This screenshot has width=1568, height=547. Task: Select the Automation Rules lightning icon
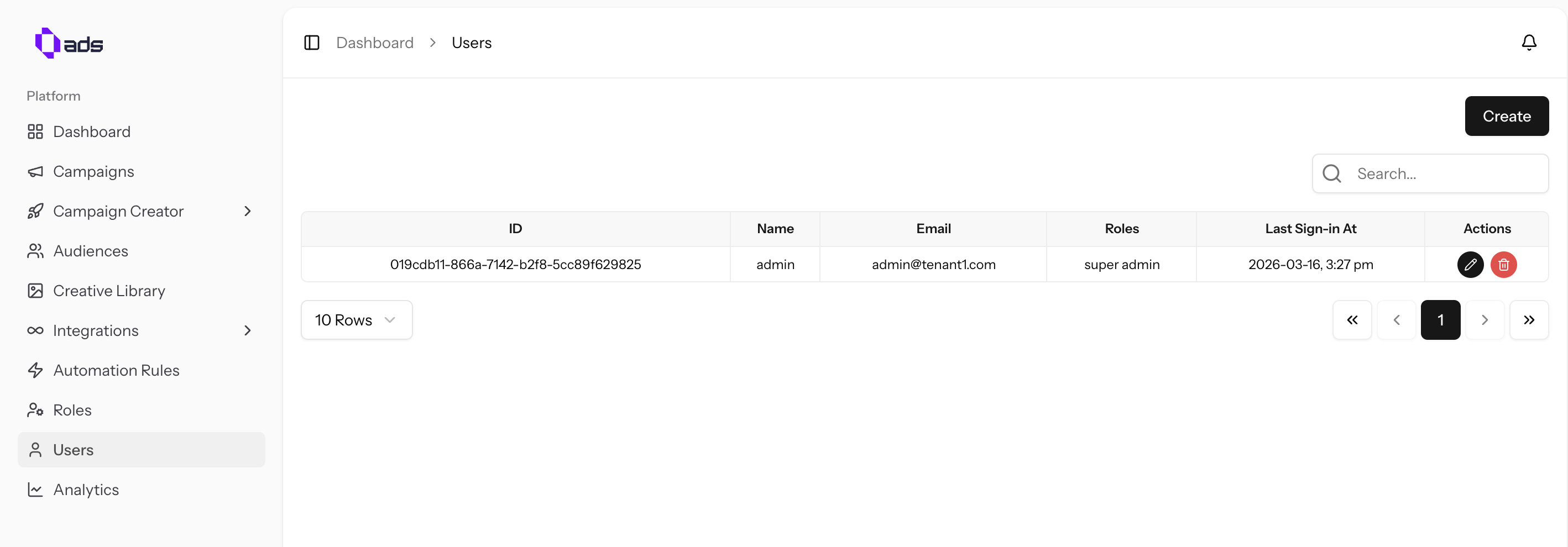click(x=35, y=370)
